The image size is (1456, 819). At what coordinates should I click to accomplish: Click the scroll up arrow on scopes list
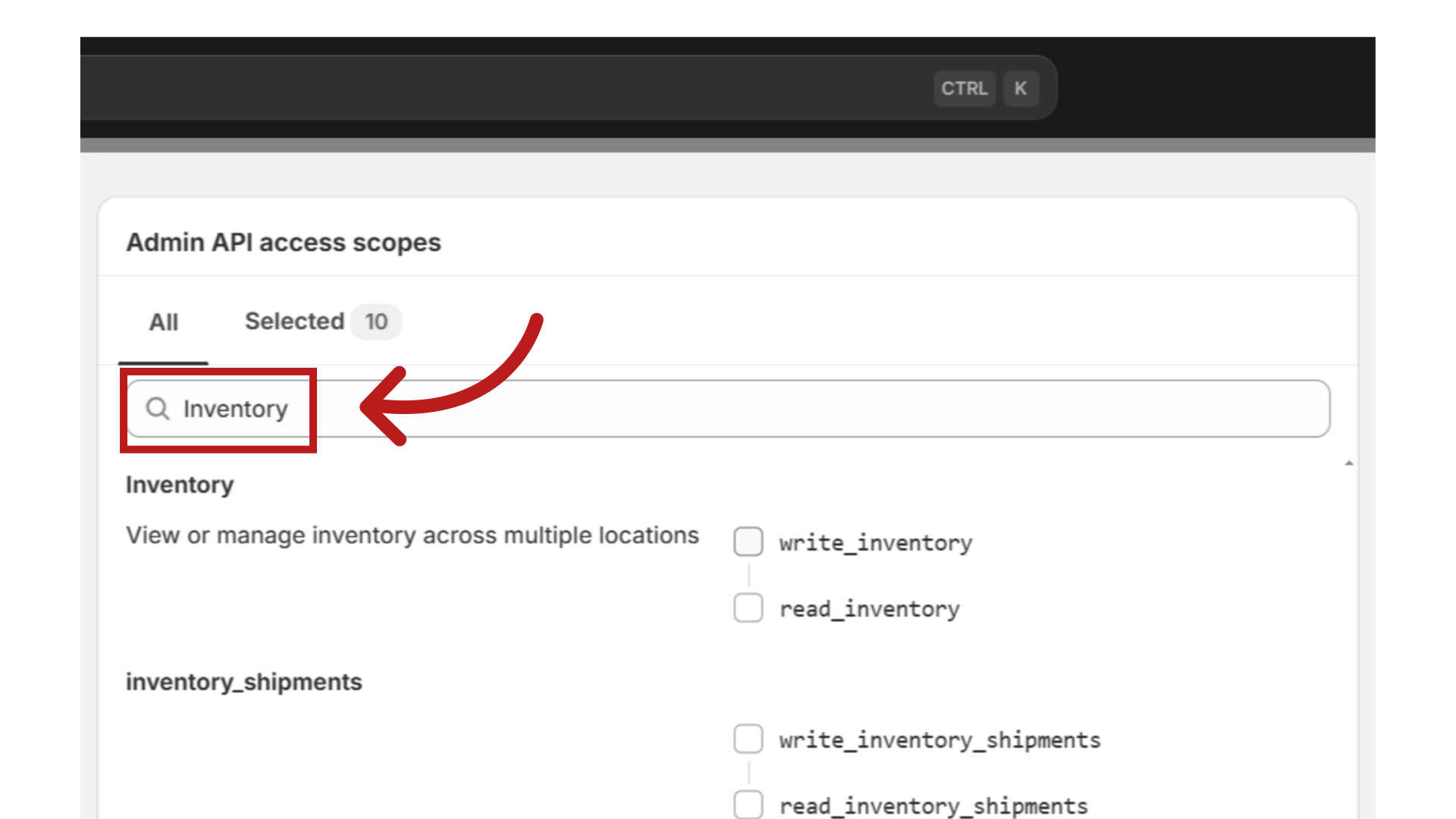point(1349,463)
